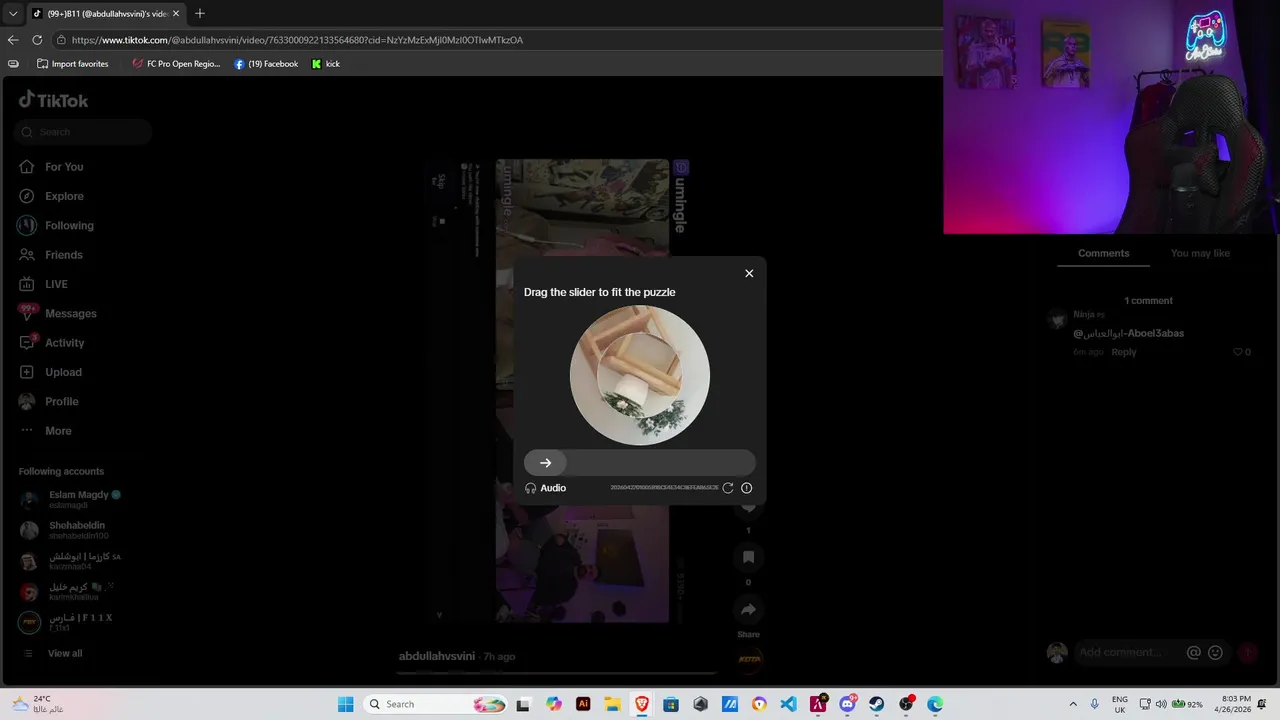Focus the TikTok search box
1280x720 pixels.
[83, 132]
